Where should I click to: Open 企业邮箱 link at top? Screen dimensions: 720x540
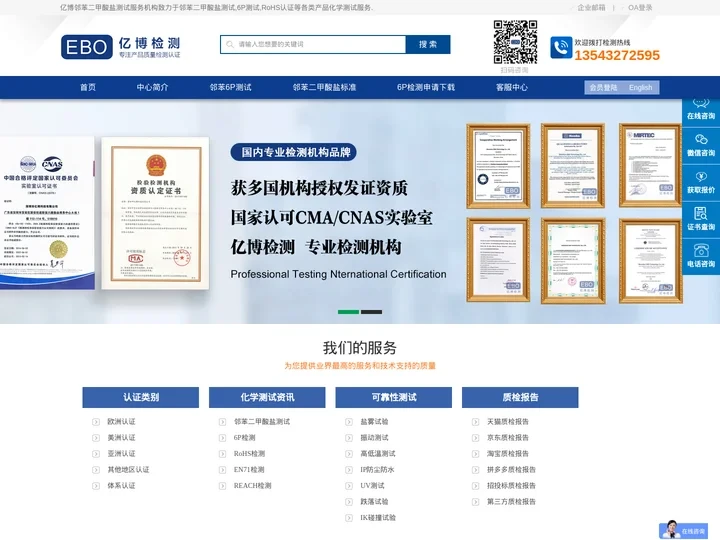591,7
